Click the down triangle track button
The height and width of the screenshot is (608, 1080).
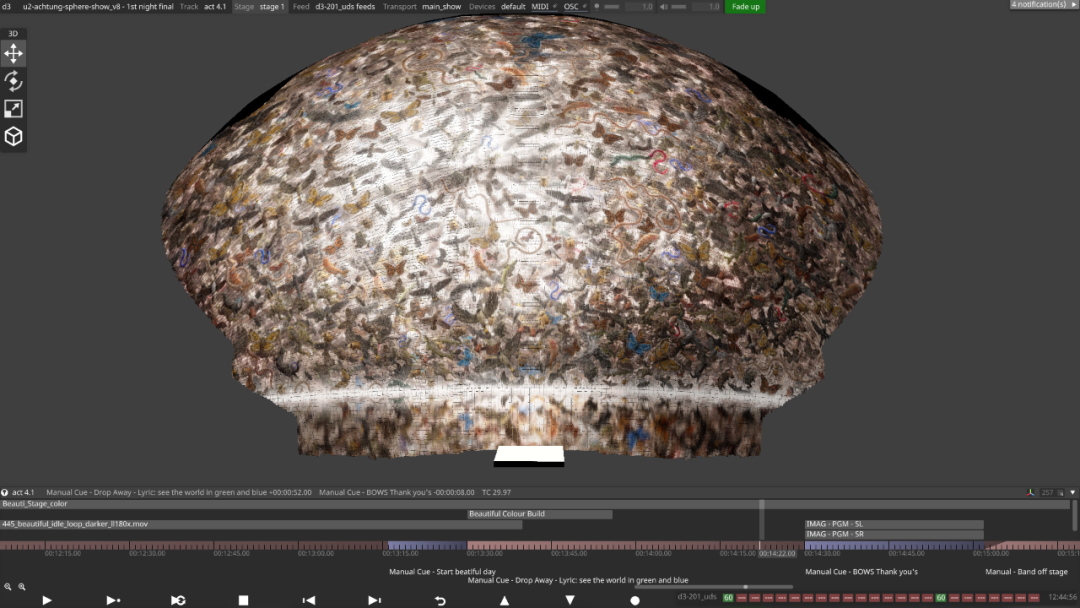click(x=570, y=600)
